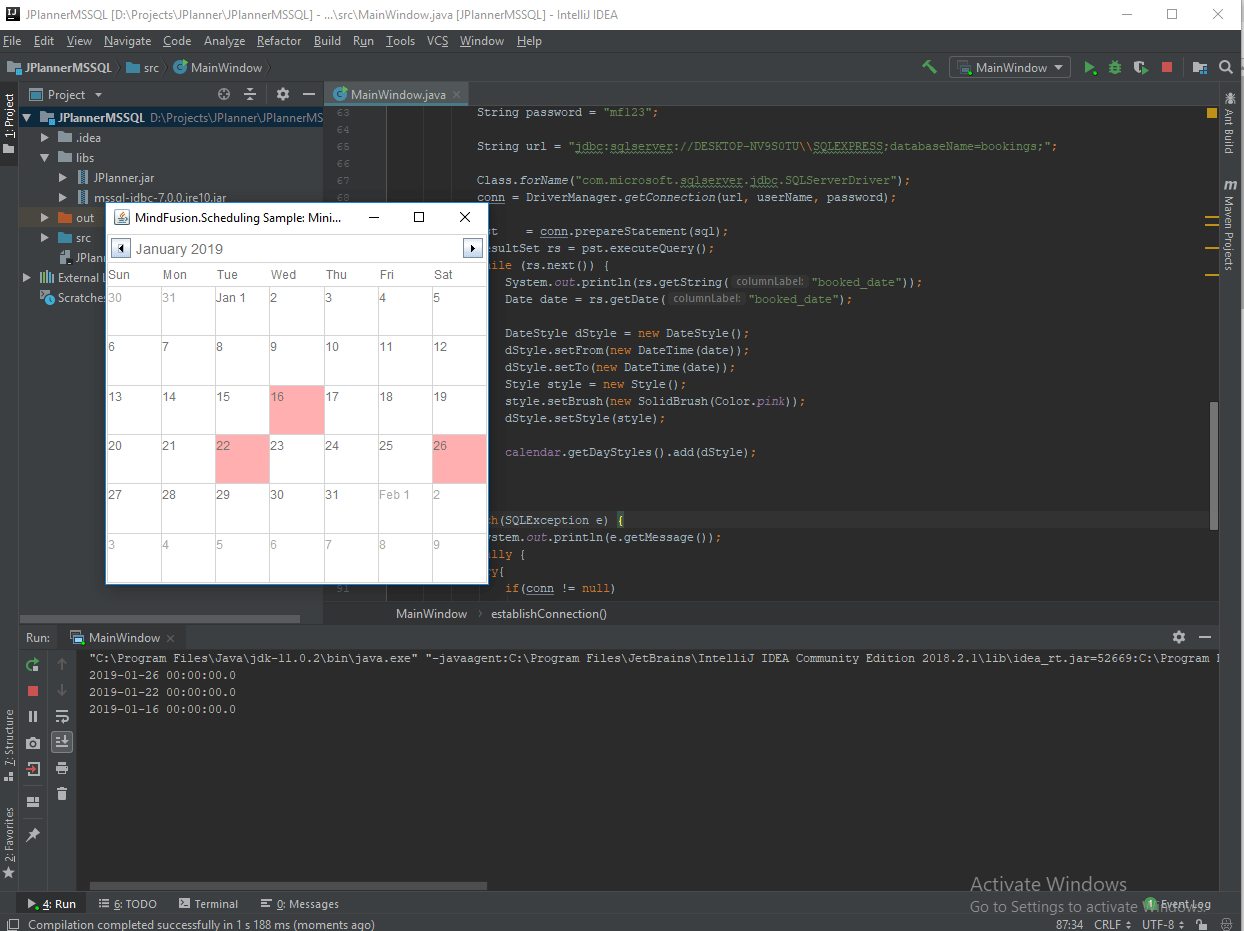Click establishConnection() breadcrumb below editor
Viewport: 1244px width, 931px height.
[x=549, y=614]
